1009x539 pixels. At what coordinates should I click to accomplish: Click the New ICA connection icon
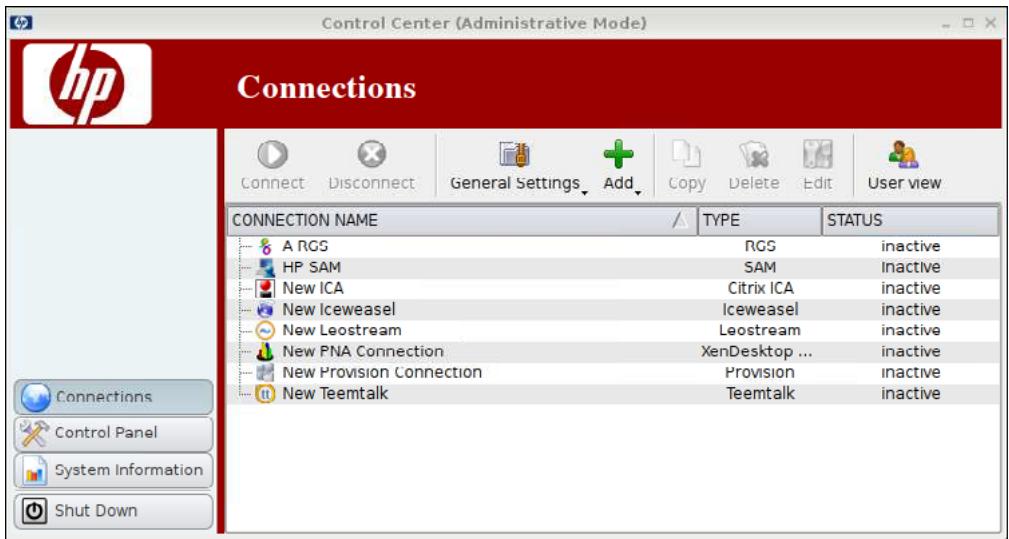point(265,288)
